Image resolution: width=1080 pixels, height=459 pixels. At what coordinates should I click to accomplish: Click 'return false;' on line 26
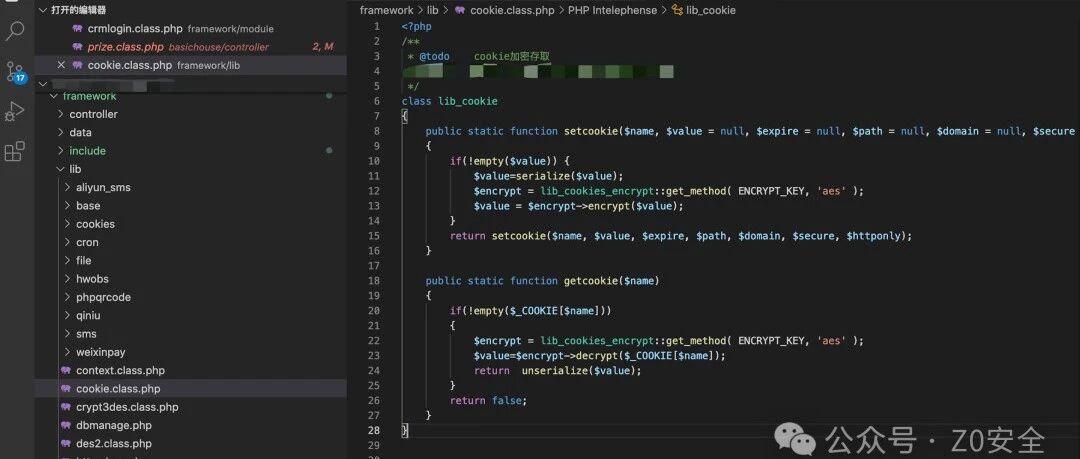point(488,400)
